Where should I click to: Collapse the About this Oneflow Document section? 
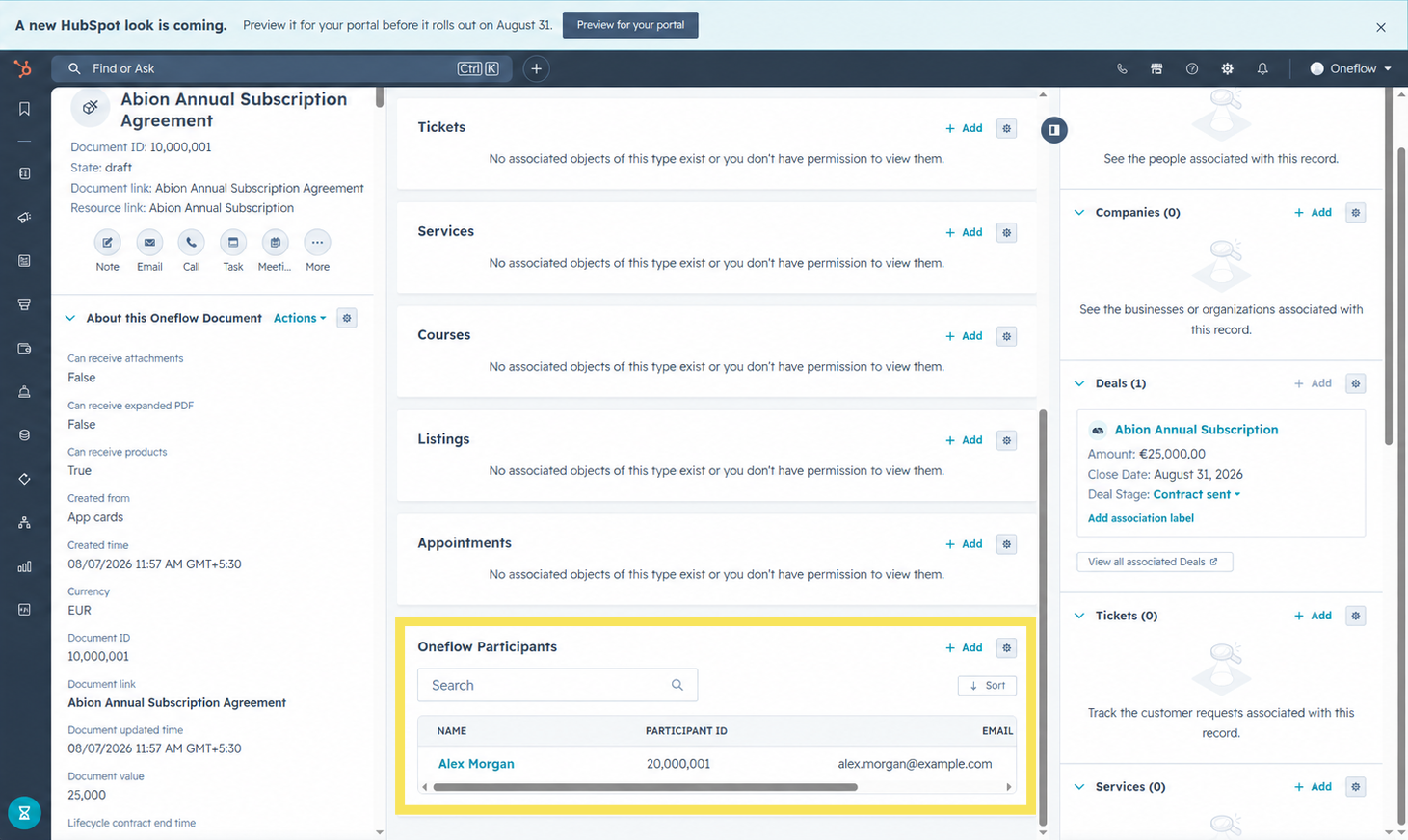point(70,318)
